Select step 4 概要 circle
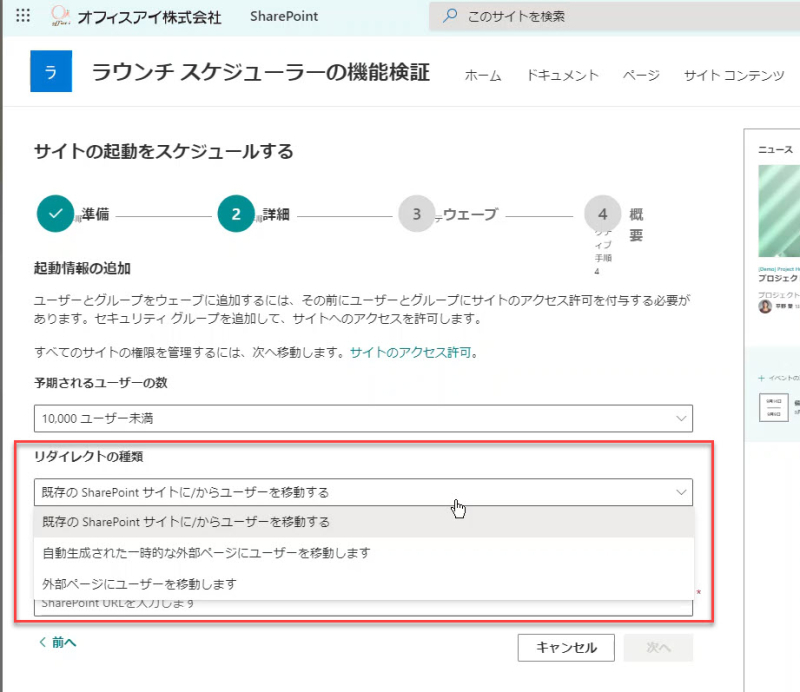800x692 pixels. point(603,213)
